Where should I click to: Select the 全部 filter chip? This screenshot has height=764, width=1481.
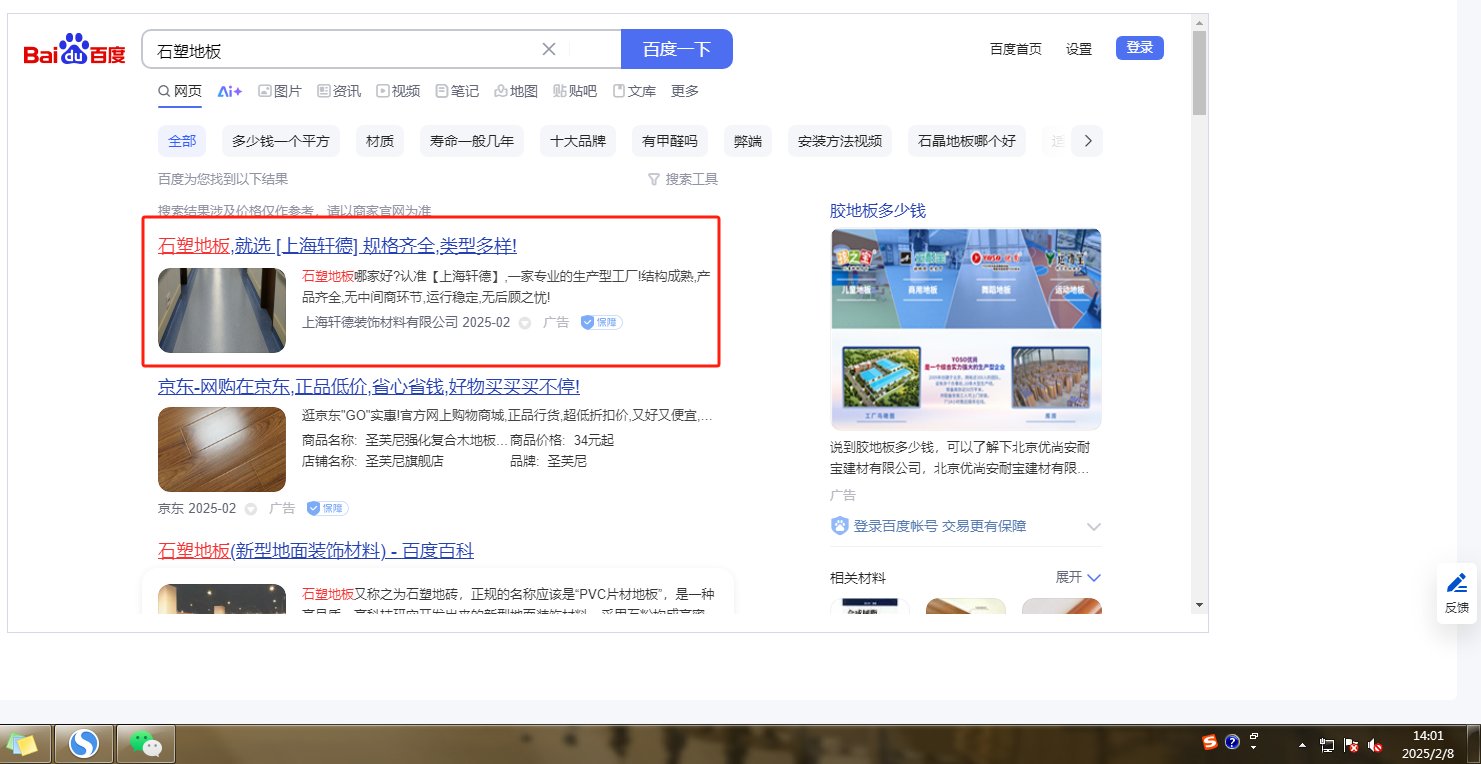182,141
